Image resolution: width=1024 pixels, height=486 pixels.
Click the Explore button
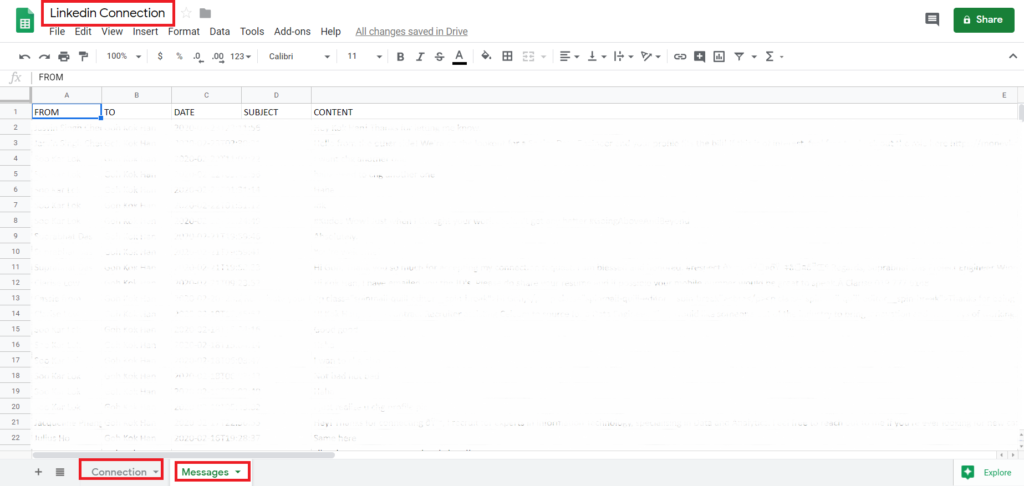(x=985, y=472)
